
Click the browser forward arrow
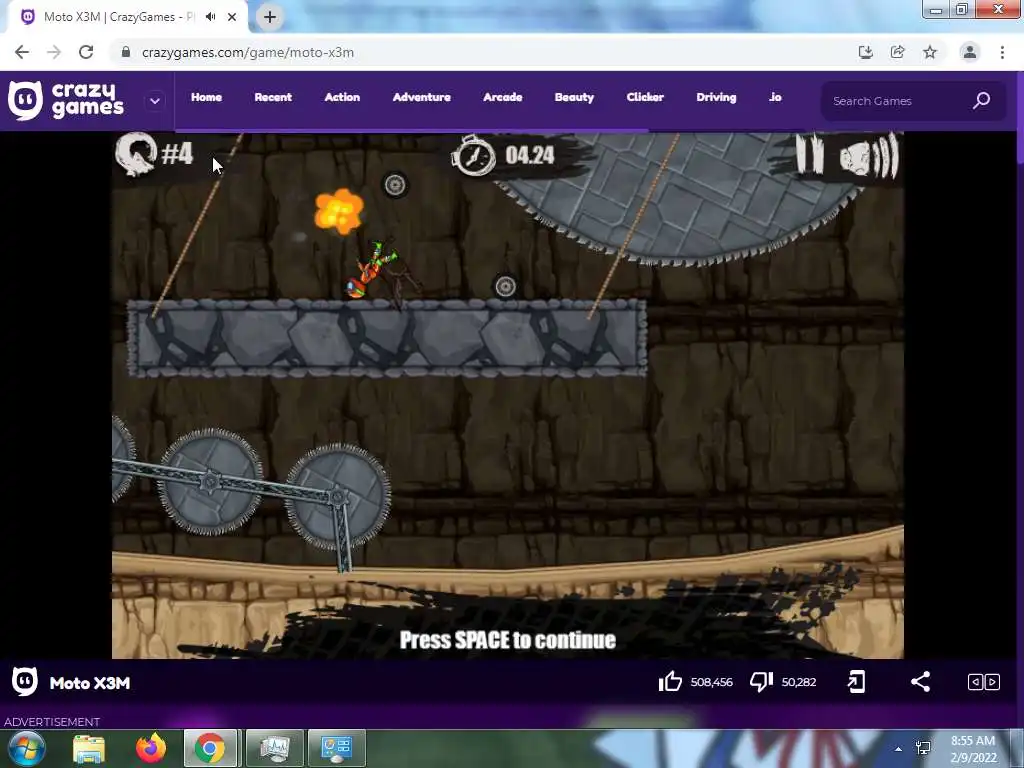[54, 52]
